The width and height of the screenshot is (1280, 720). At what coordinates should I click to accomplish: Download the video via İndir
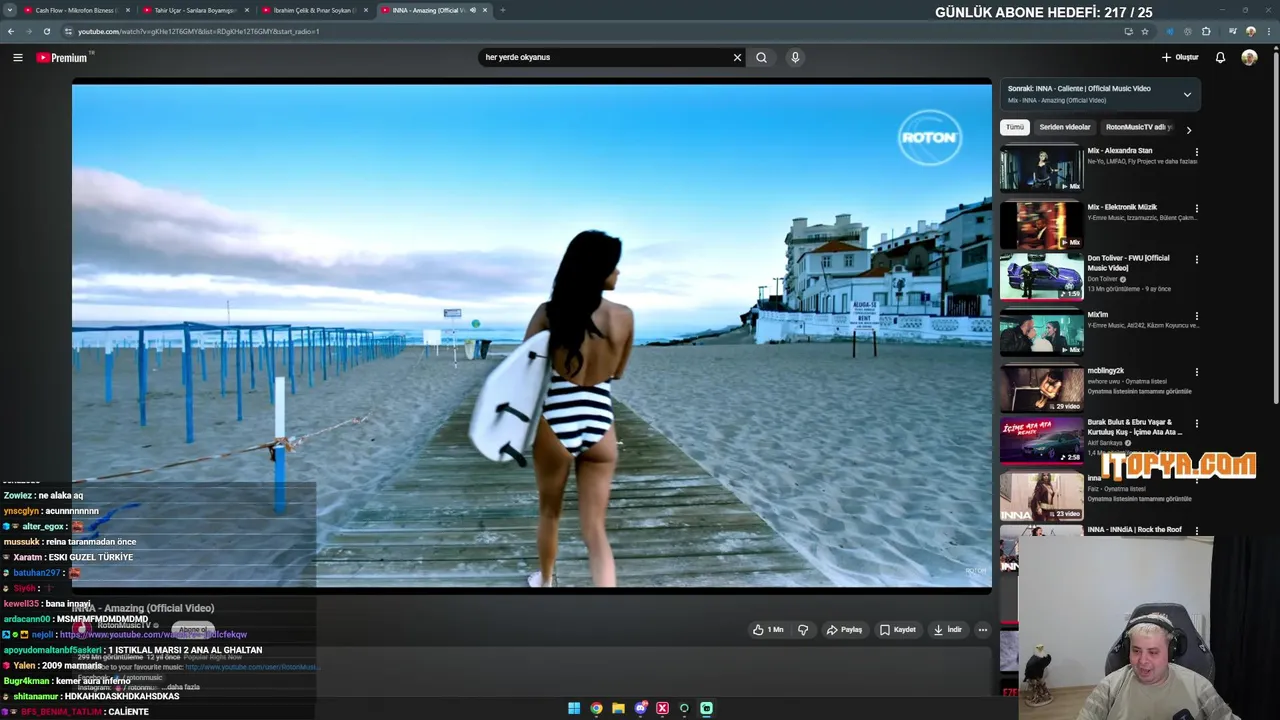click(x=948, y=630)
